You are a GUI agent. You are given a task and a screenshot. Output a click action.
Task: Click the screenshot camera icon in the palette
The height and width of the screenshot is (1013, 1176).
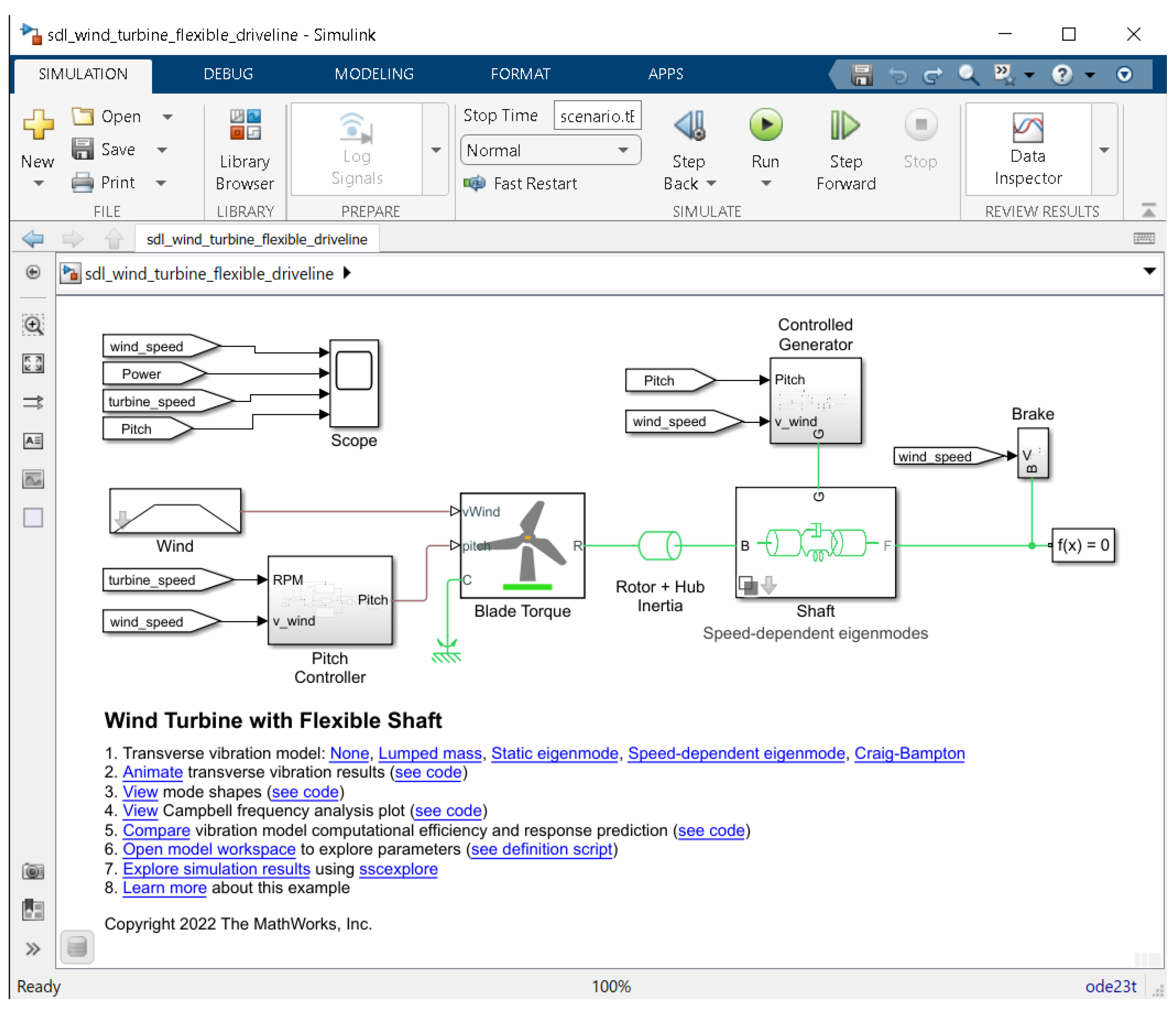click(33, 871)
